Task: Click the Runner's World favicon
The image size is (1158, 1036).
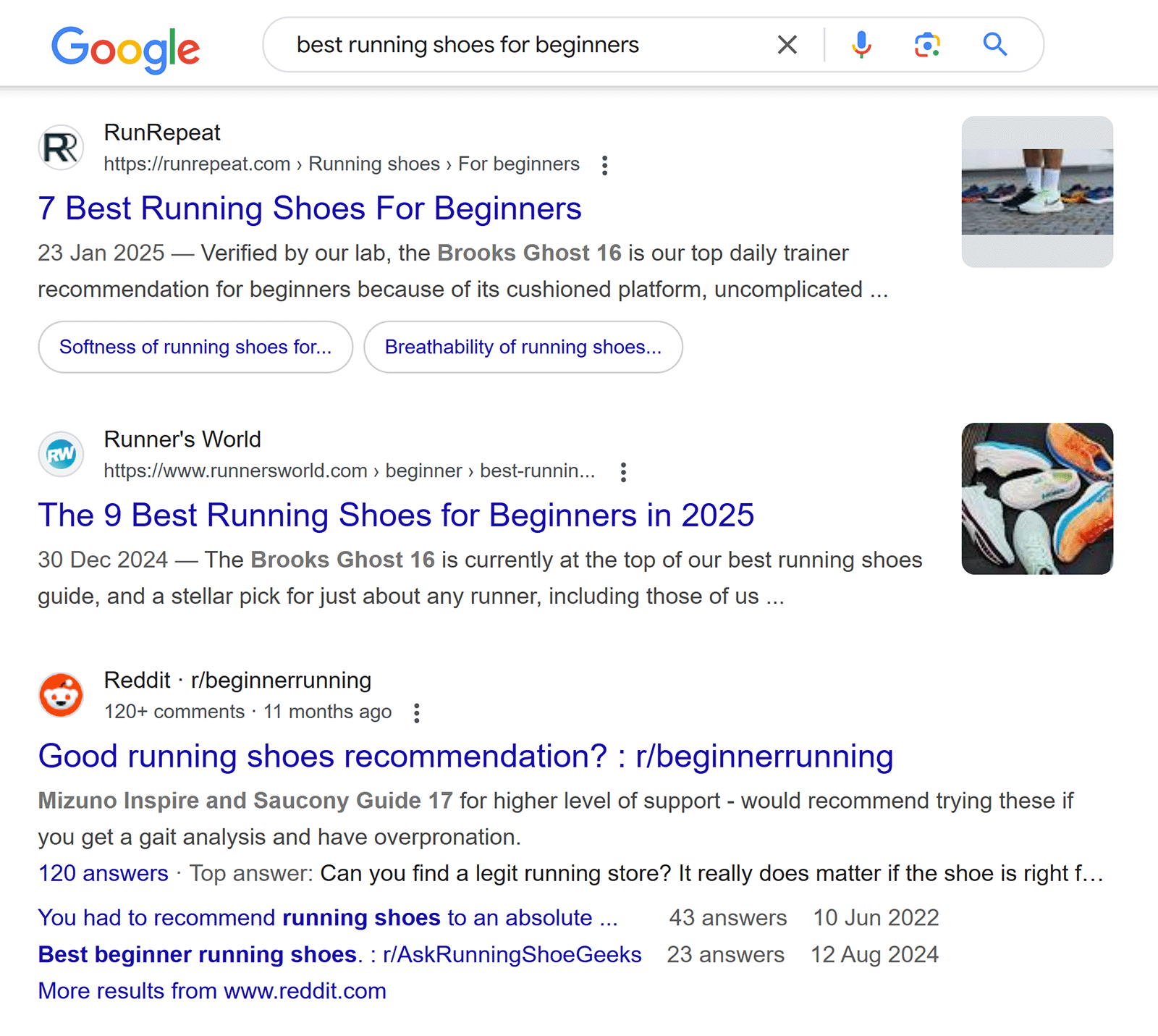Action: (62, 454)
